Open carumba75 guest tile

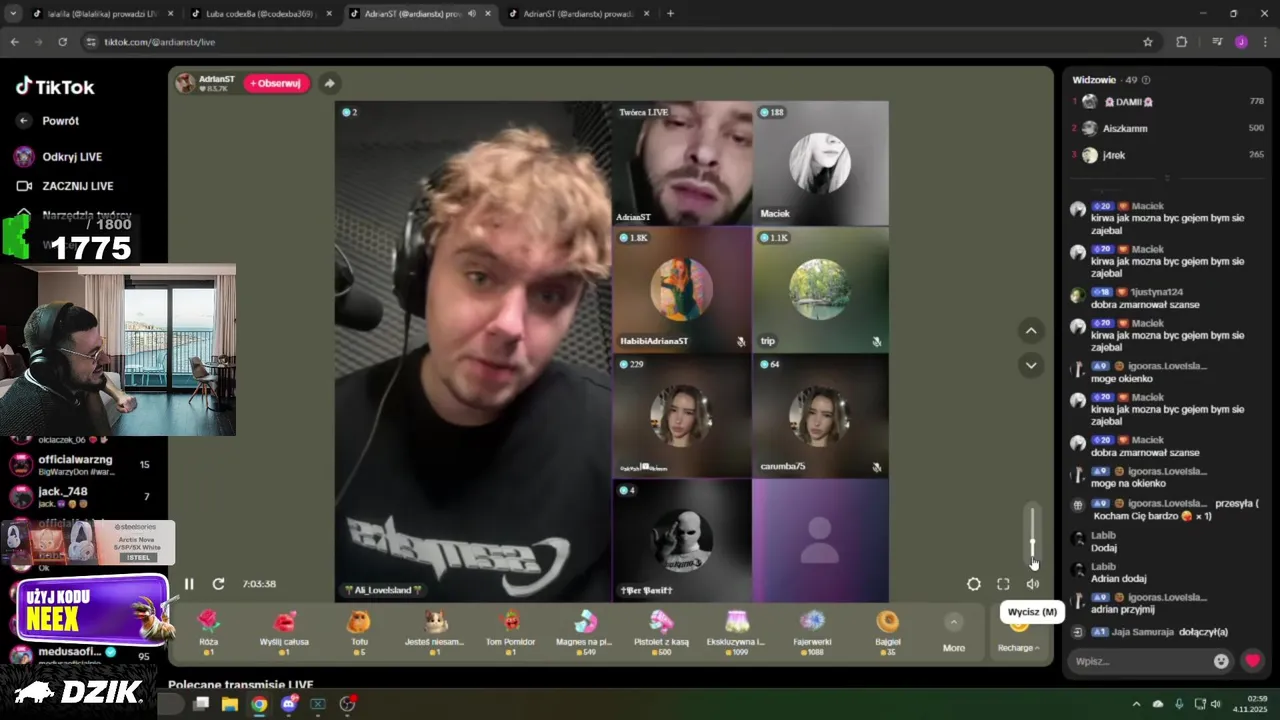click(x=820, y=415)
